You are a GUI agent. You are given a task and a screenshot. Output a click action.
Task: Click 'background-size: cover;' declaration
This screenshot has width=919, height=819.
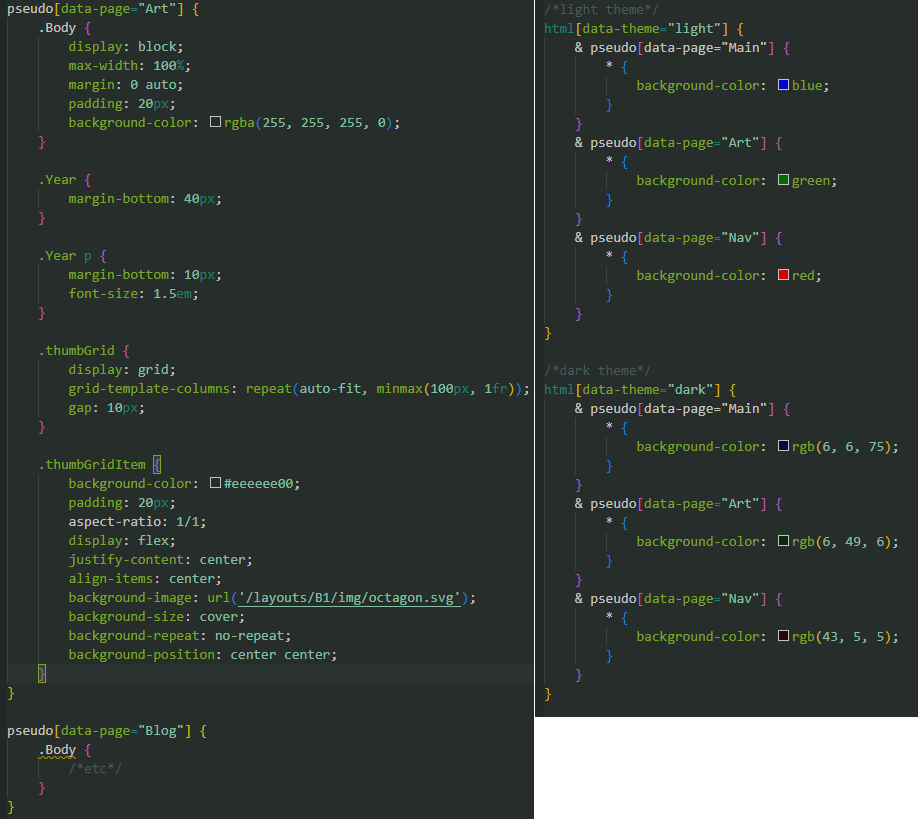tap(156, 617)
